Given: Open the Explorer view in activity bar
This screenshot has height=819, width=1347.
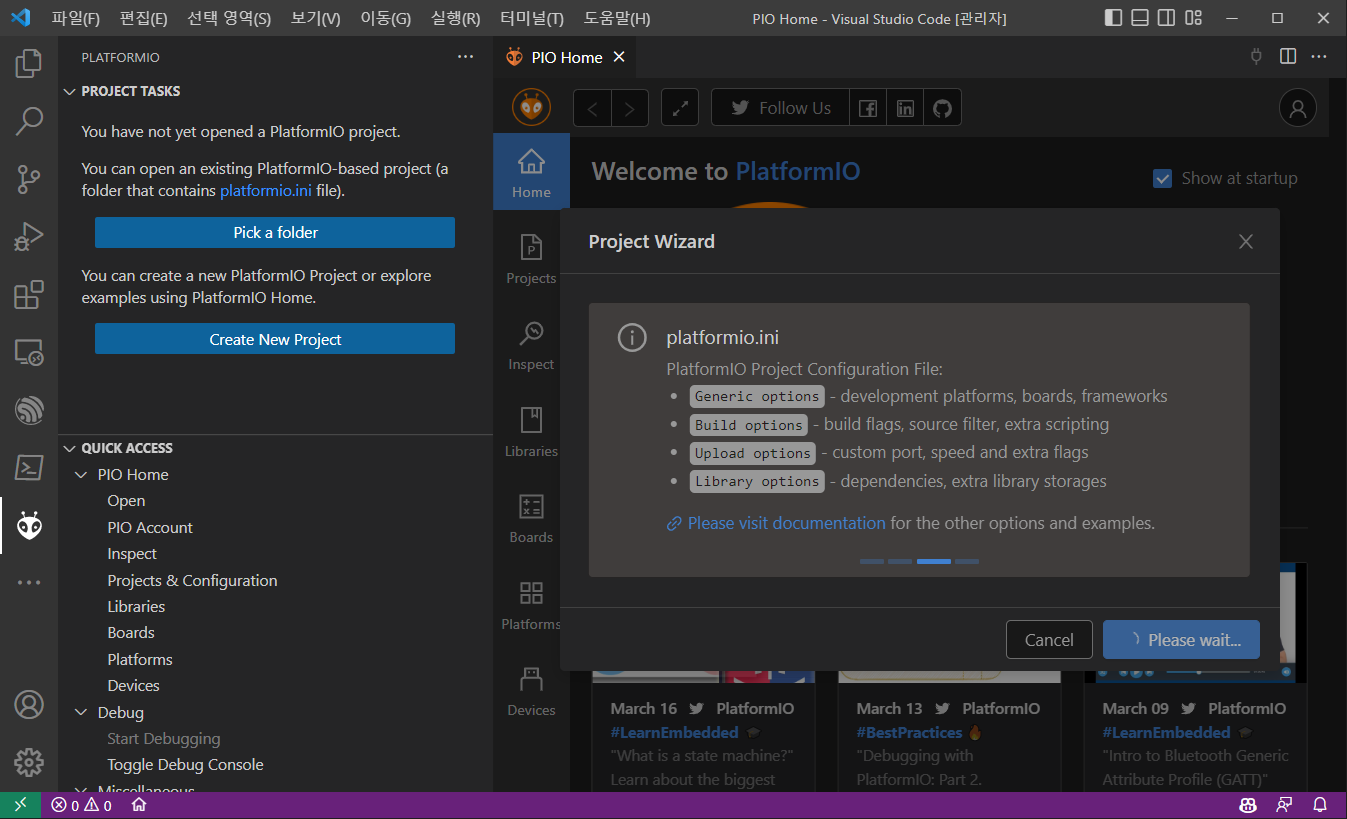Looking at the screenshot, I should coord(29,66).
